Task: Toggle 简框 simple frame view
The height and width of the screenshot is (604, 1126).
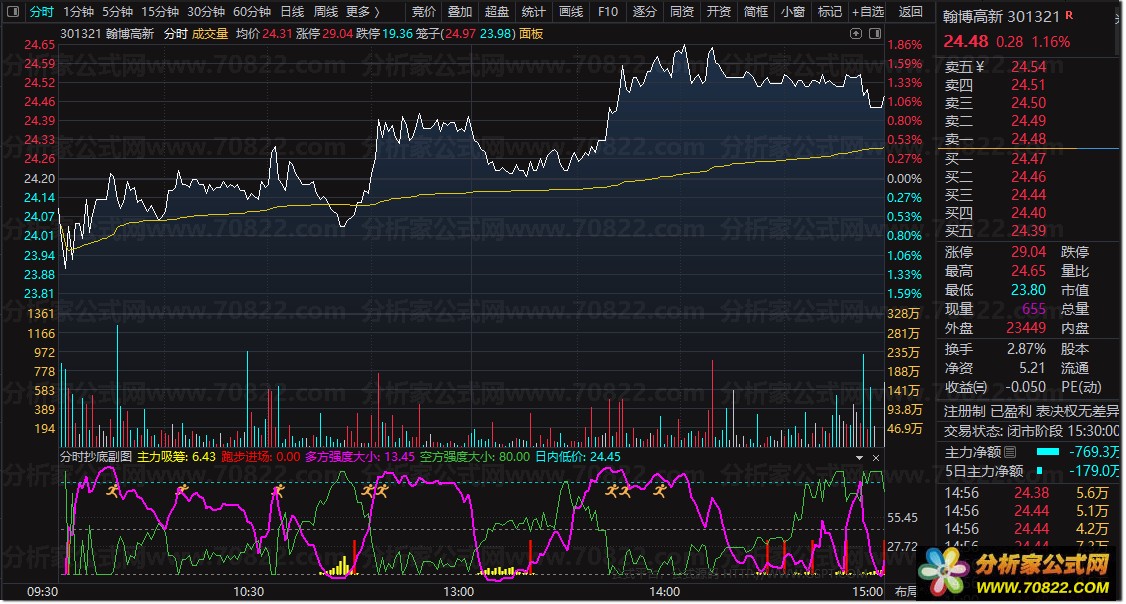Action: click(756, 12)
